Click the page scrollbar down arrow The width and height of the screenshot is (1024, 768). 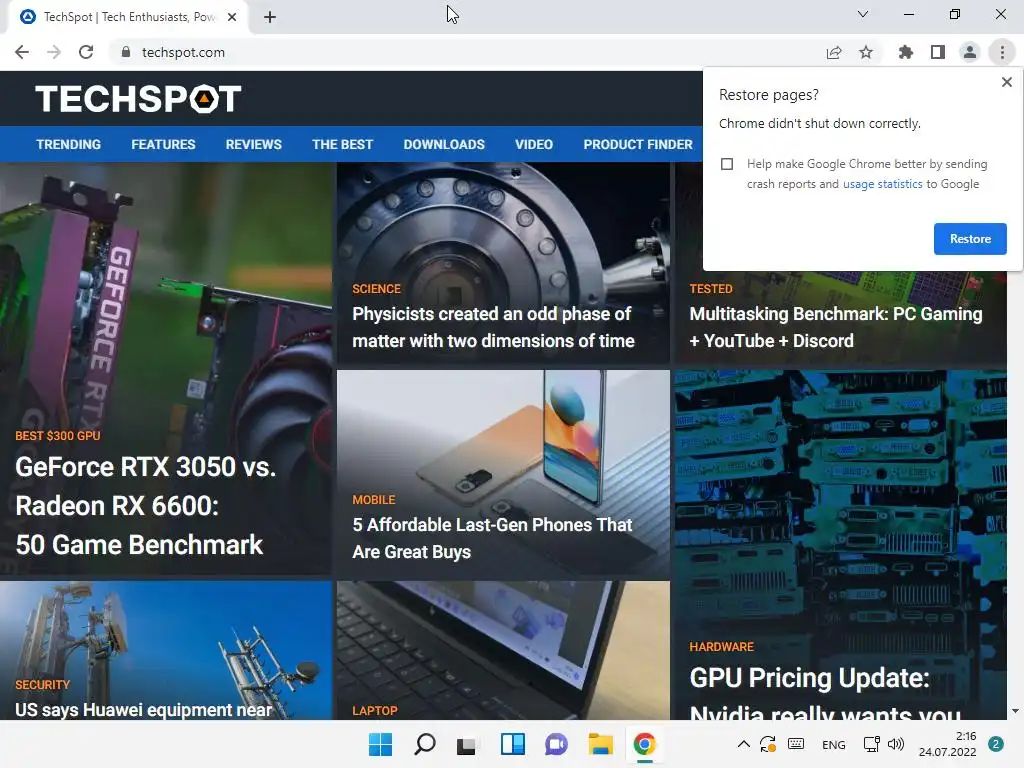click(1015, 711)
